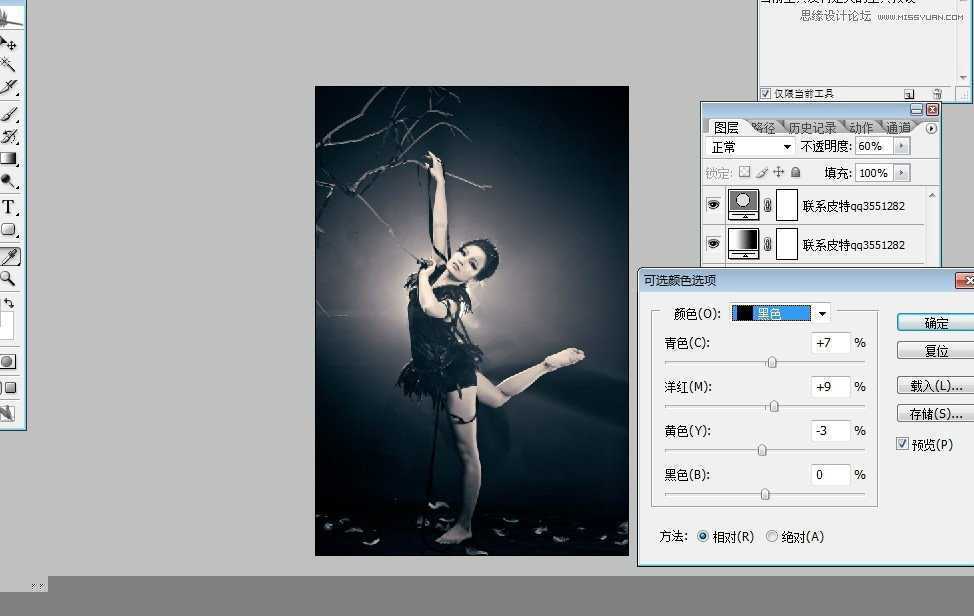Click the 洋红(M) value field showing +9

pyautogui.click(x=831, y=387)
